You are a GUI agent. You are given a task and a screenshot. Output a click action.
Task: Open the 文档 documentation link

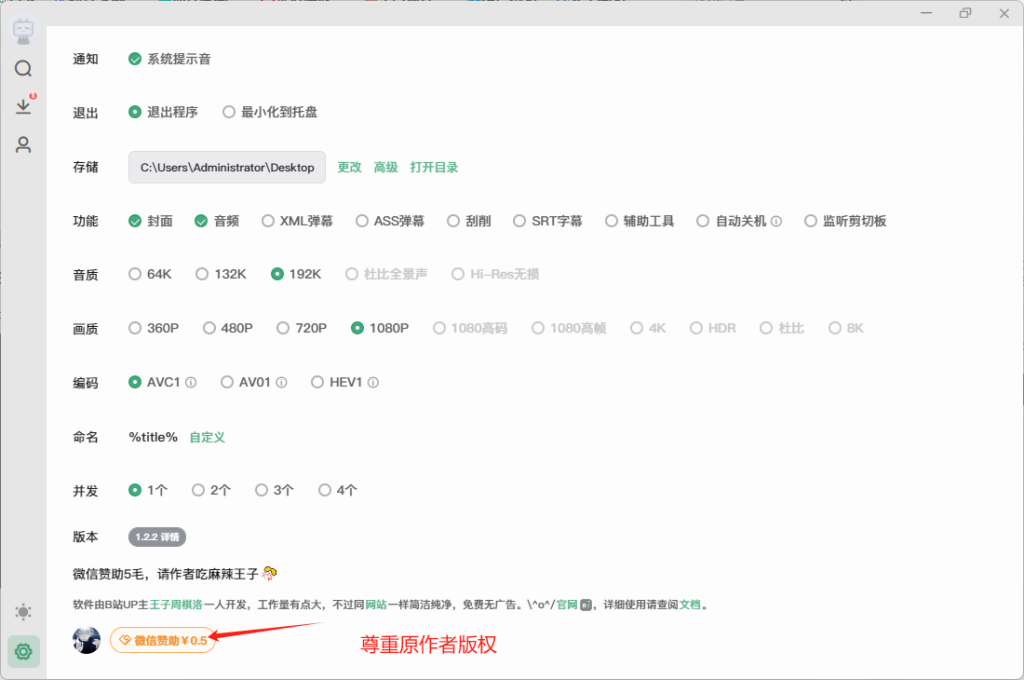click(690, 604)
